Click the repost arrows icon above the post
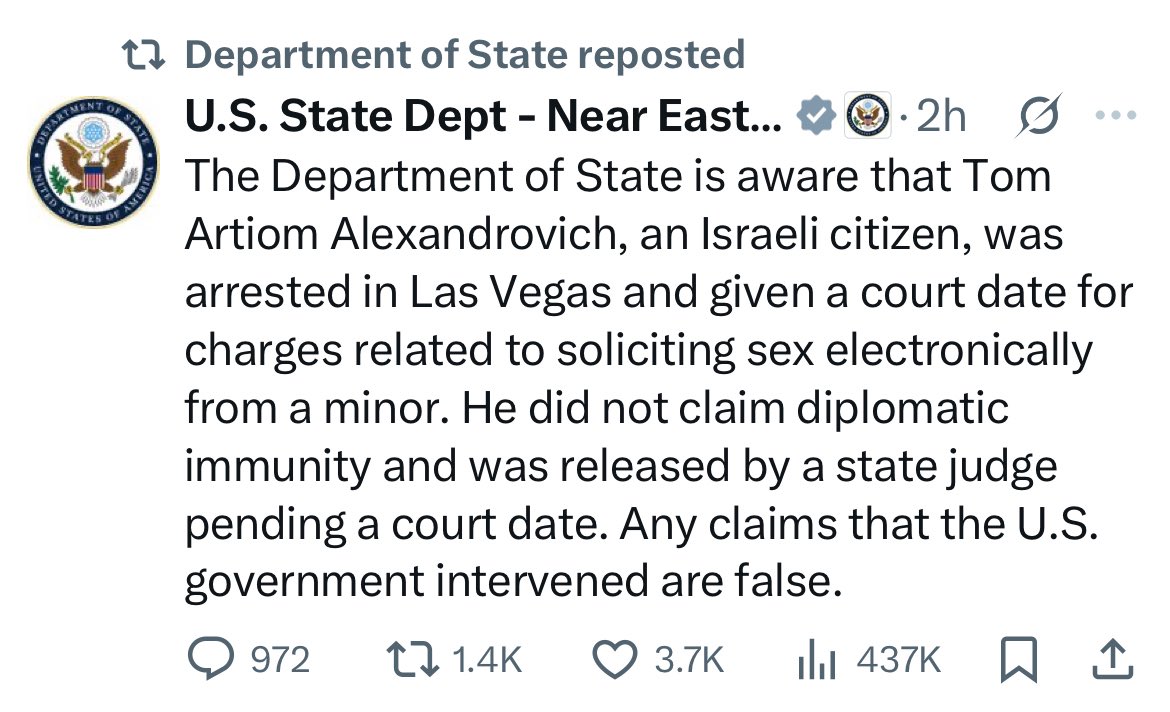This screenshot has width=1170, height=712. pos(146,54)
